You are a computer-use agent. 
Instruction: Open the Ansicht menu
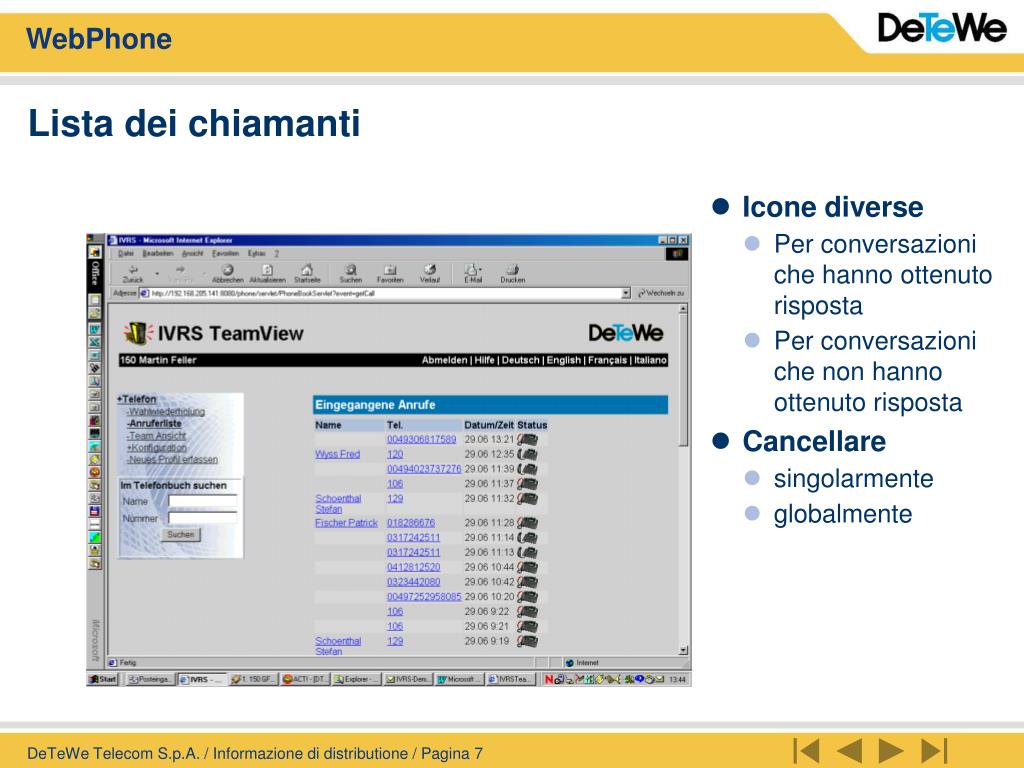pyautogui.click(x=193, y=253)
